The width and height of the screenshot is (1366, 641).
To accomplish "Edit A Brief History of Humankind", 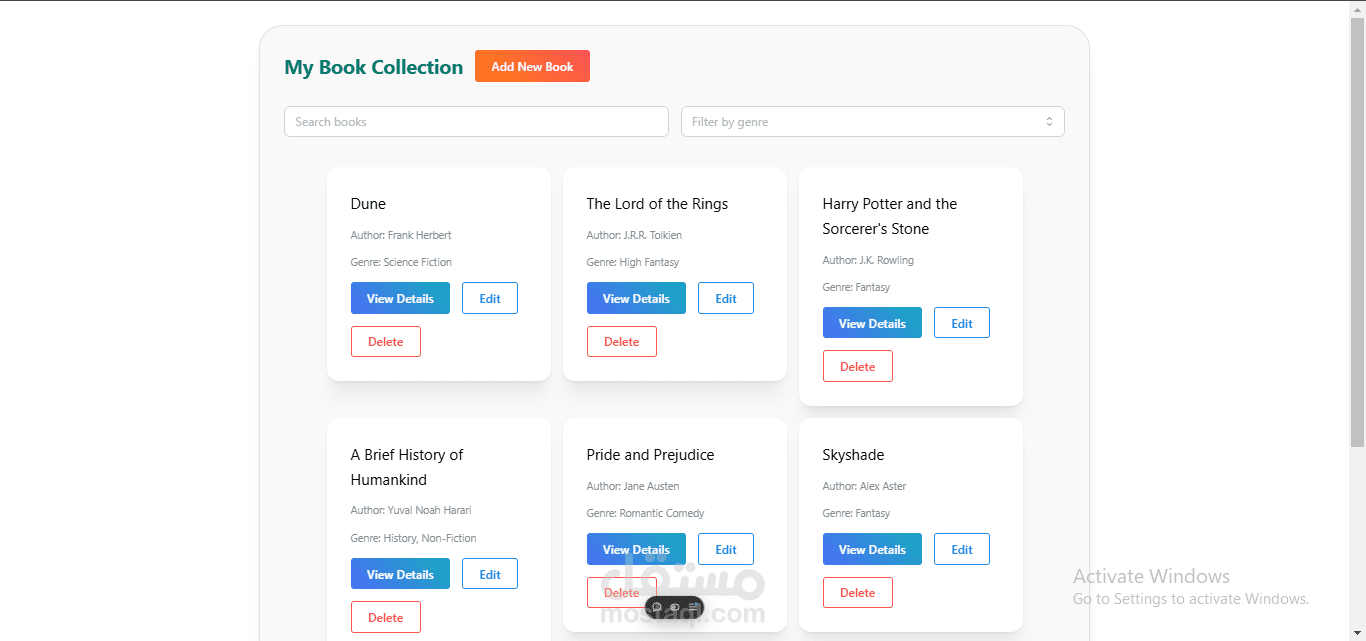I will point(490,574).
